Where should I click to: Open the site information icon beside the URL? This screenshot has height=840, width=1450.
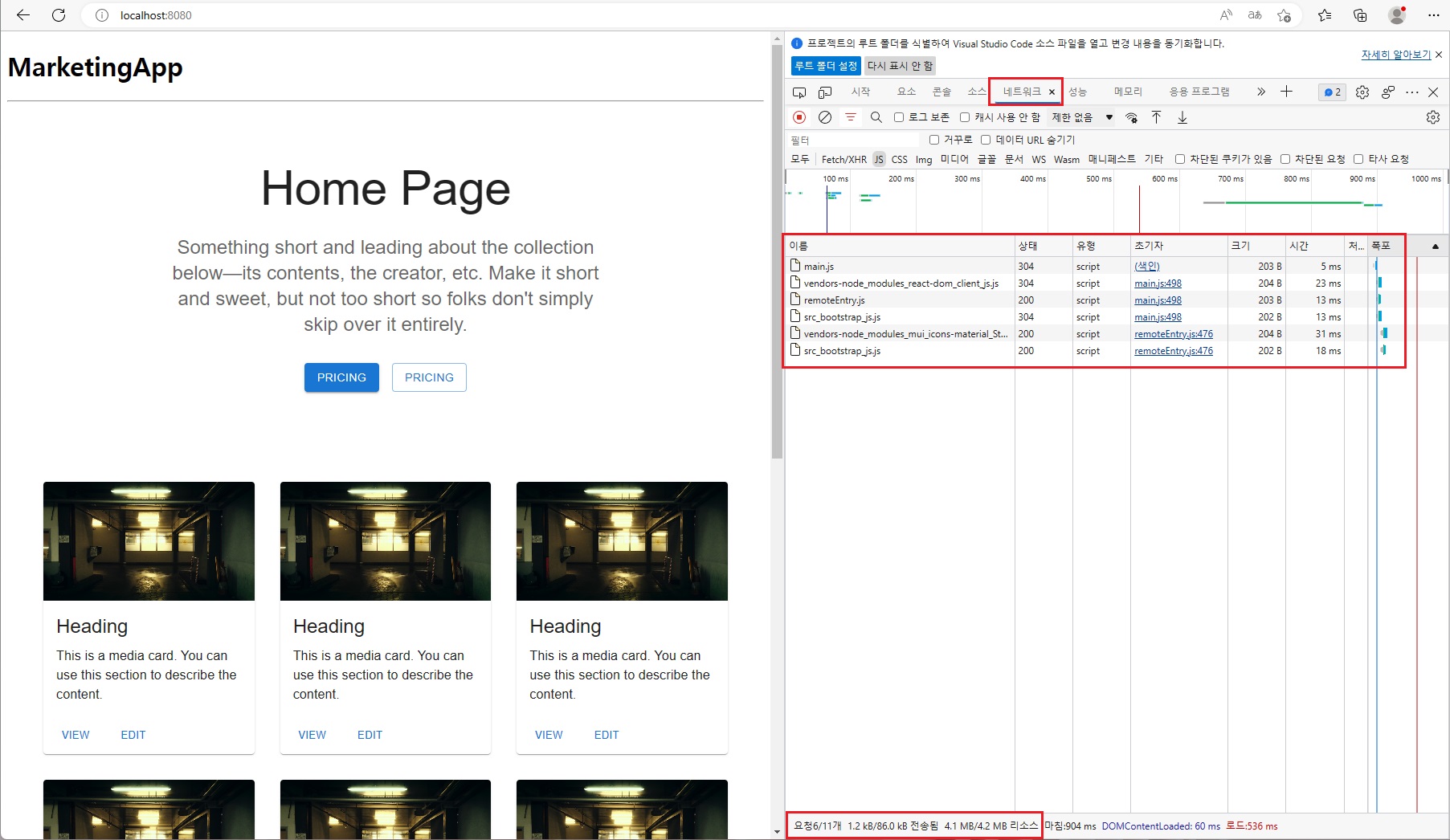pos(102,15)
